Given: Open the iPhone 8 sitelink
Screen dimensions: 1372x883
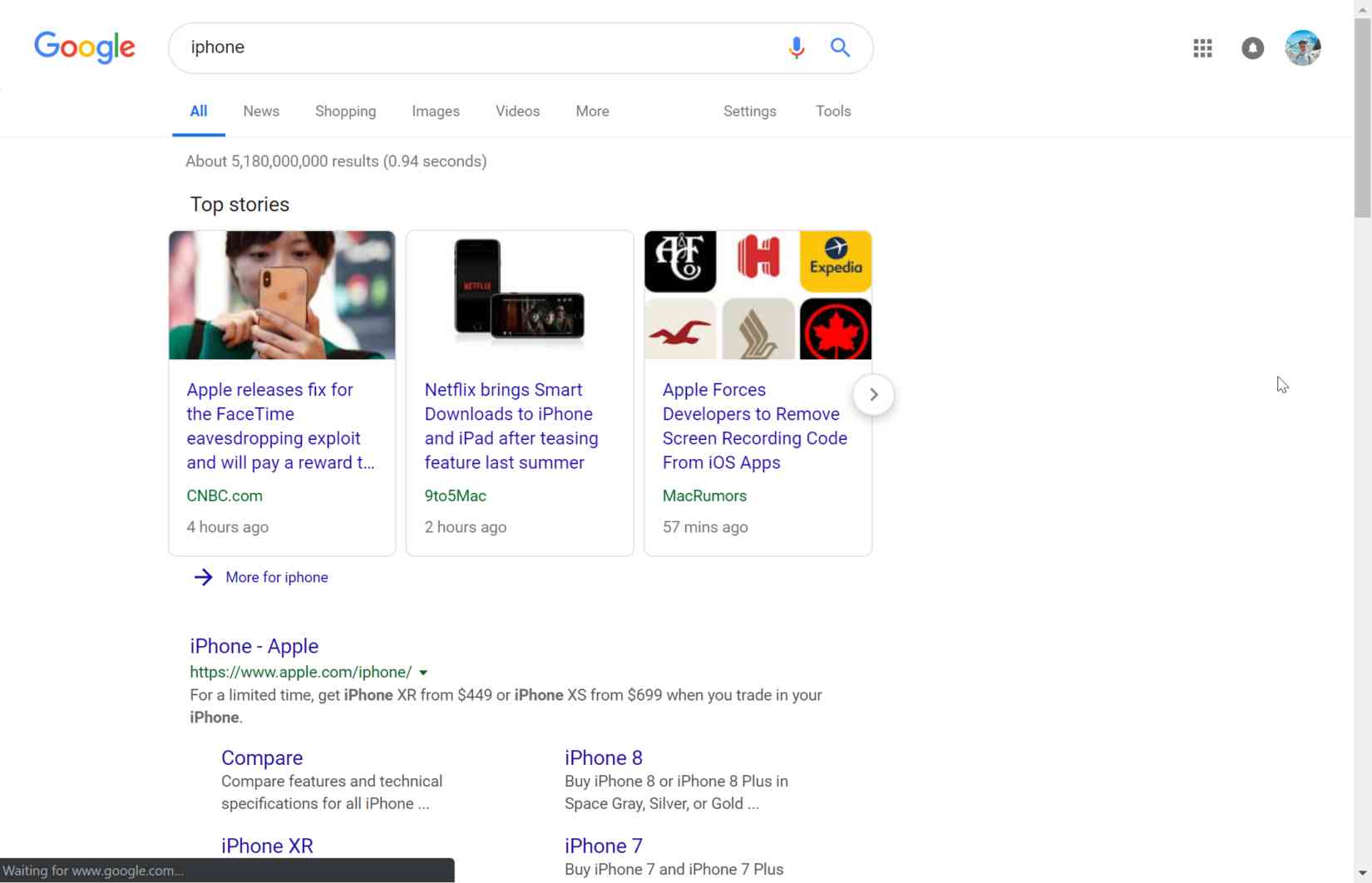Looking at the screenshot, I should 603,757.
